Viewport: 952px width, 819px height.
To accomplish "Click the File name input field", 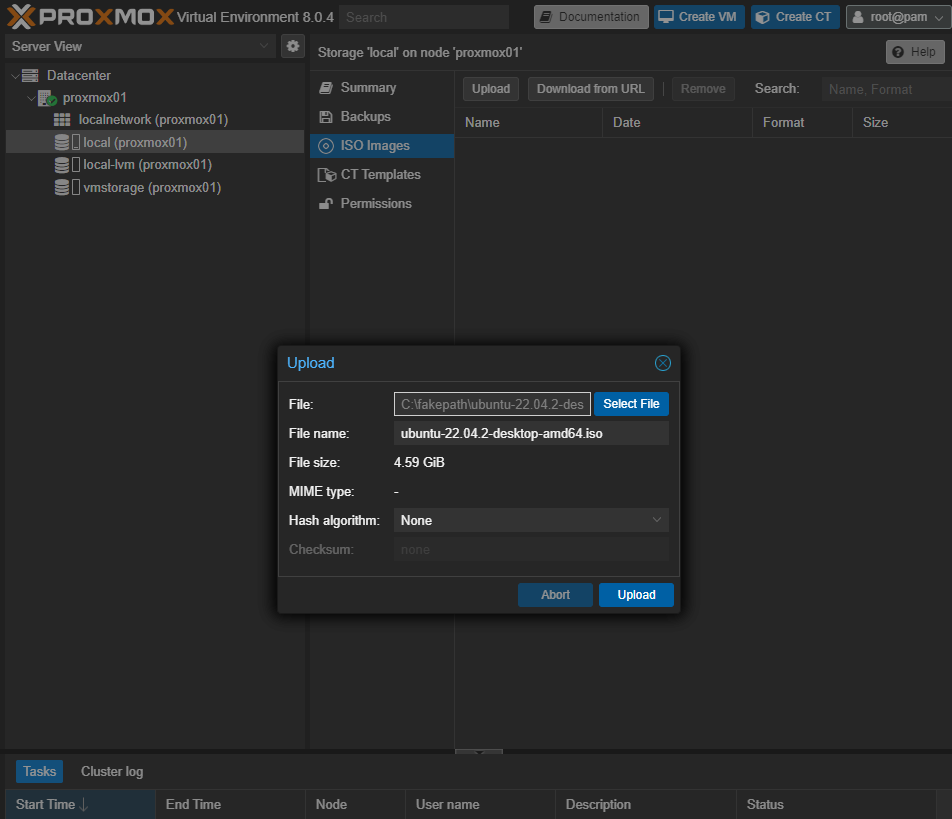I will point(531,433).
